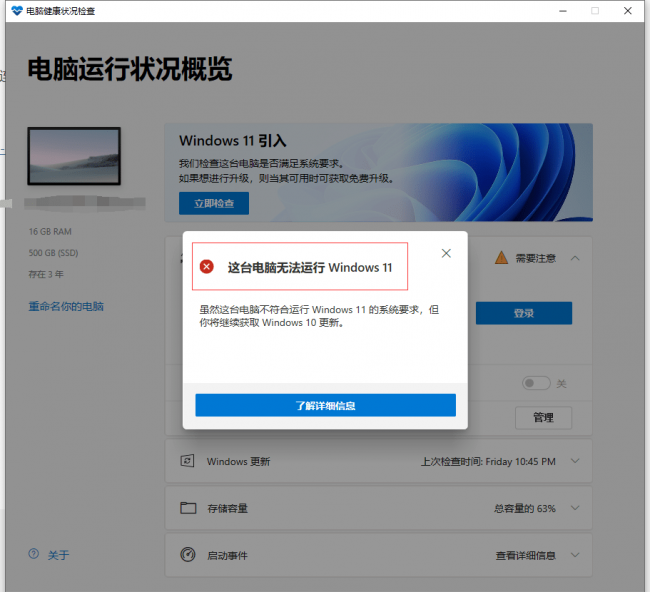Viewport: 650px width, 592px height.
Task: Click the 存在 3 年 text
Action: (46, 274)
